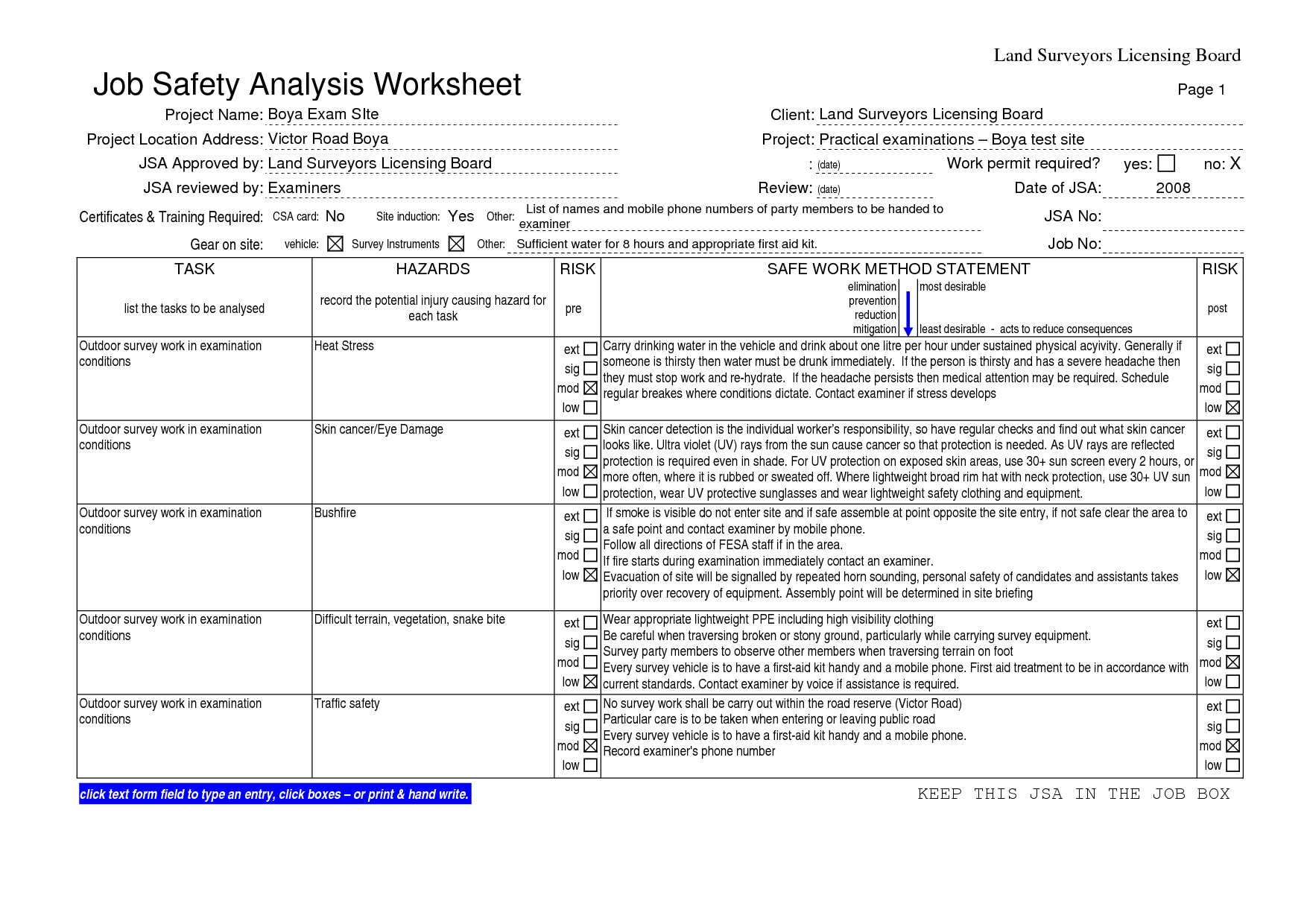The width and height of the screenshot is (1307, 924).
Task: Click the 'Bushfire' hazard cell
Action: (x=433, y=557)
